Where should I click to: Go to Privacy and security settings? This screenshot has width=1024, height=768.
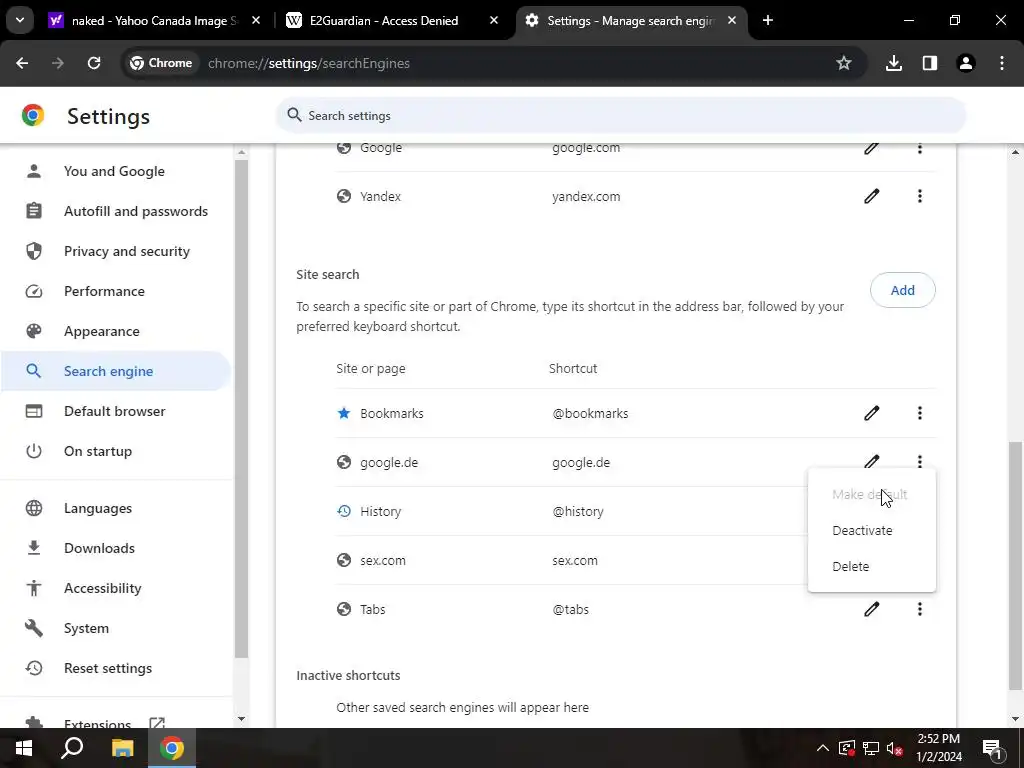pos(115,251)
